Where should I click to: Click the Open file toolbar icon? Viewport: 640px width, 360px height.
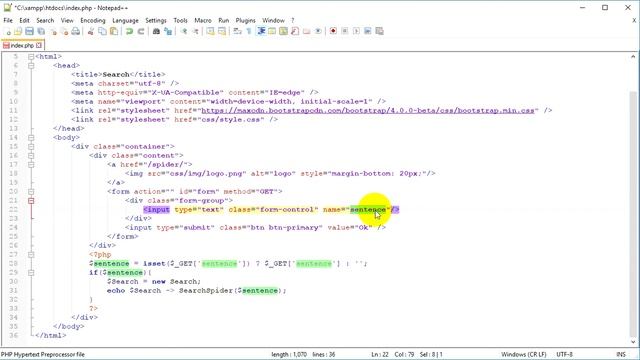18,31
